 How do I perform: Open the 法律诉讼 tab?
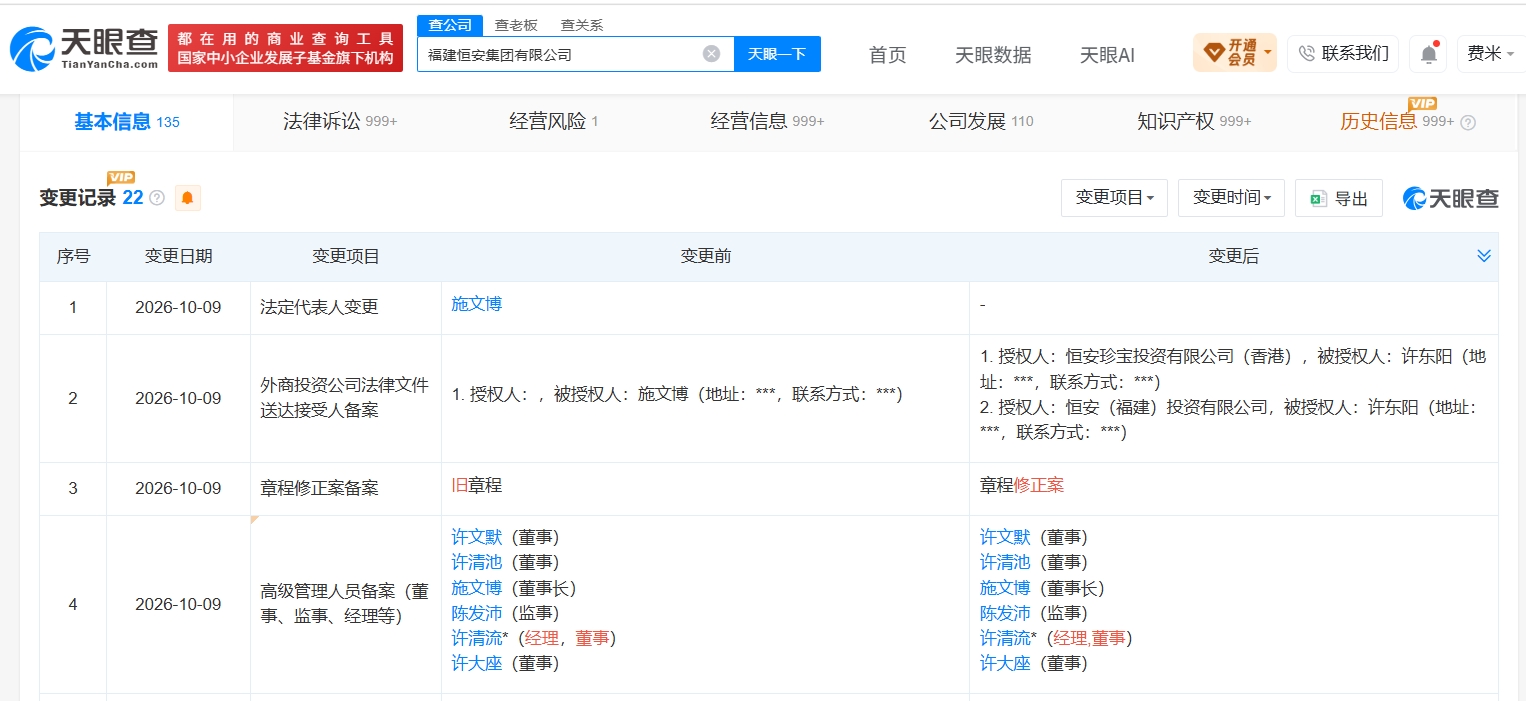coord(340,122)
